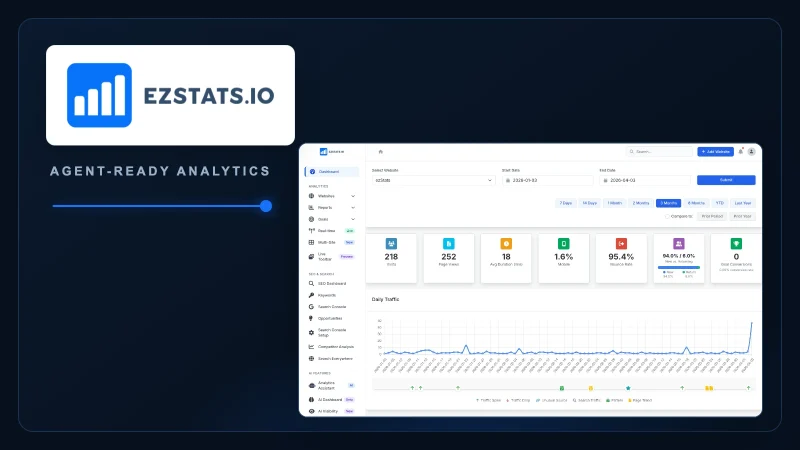800x450 pixels.
Task: Enable the Compare to radio toggle
Action: 667,216
